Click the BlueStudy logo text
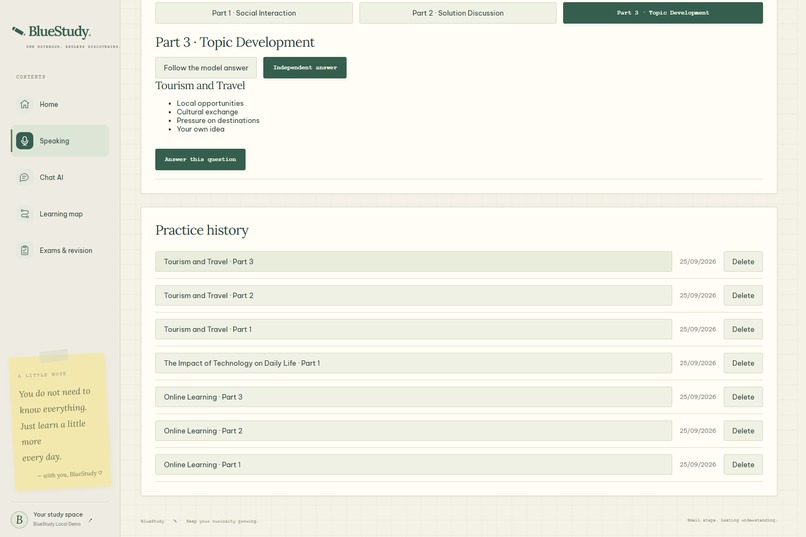Screen dimensions: 806x537 59,32
